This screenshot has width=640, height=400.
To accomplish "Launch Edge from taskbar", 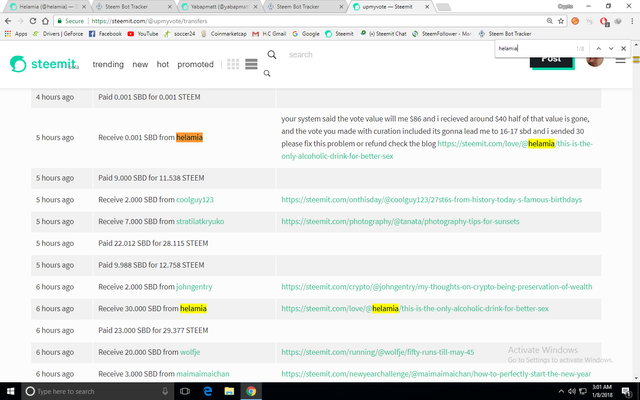I will 208,391.
